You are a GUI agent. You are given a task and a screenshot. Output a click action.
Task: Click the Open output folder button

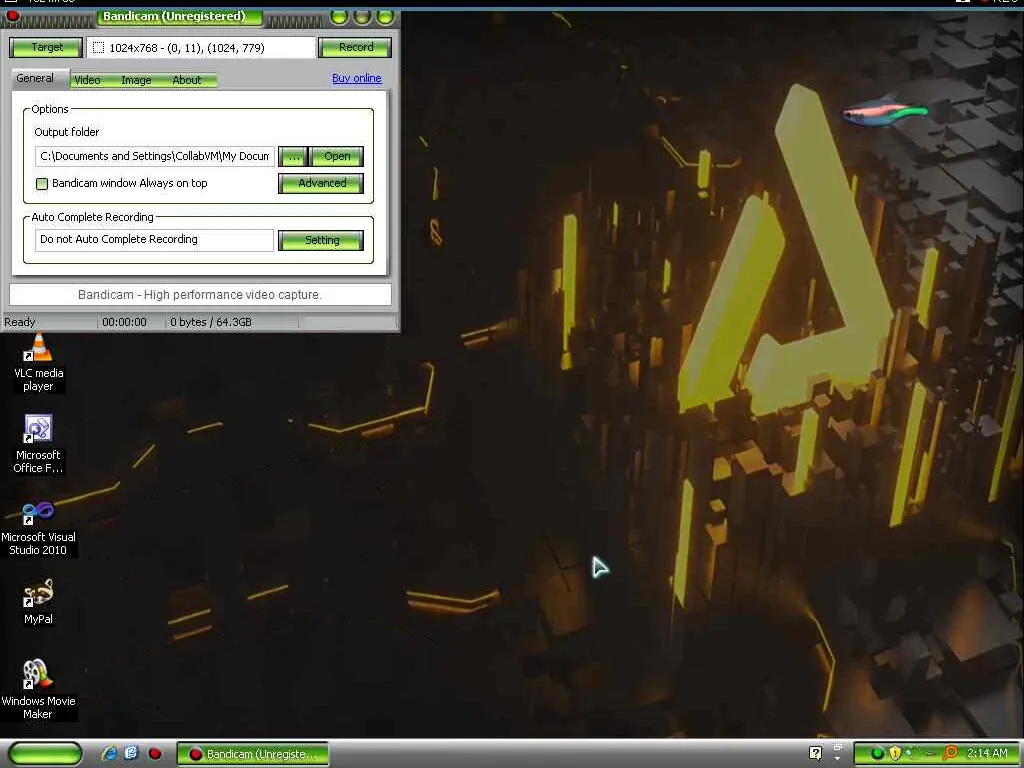[337, 157]
